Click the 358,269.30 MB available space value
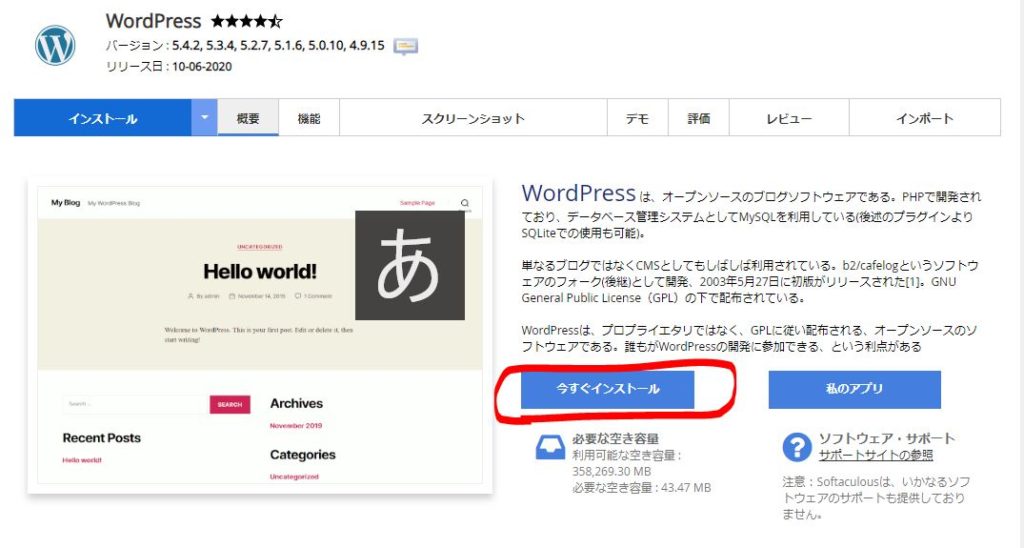 (611, 472)
